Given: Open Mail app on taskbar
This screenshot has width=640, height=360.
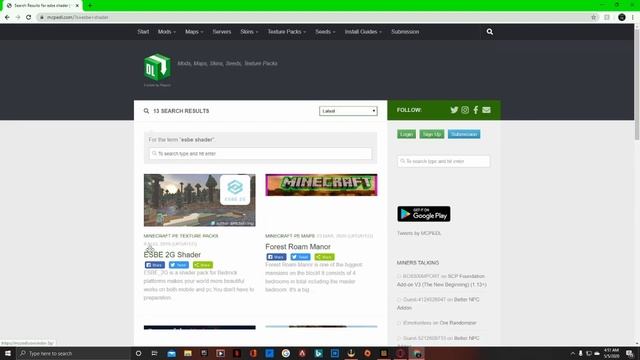Looking at the screenshot, I should pyautogui.click(x=171, y=353).
